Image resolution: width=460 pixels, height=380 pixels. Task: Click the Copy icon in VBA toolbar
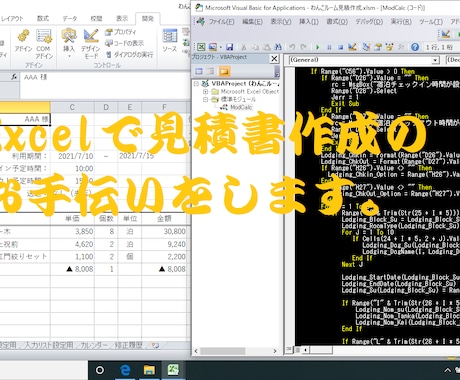(255, 47)
